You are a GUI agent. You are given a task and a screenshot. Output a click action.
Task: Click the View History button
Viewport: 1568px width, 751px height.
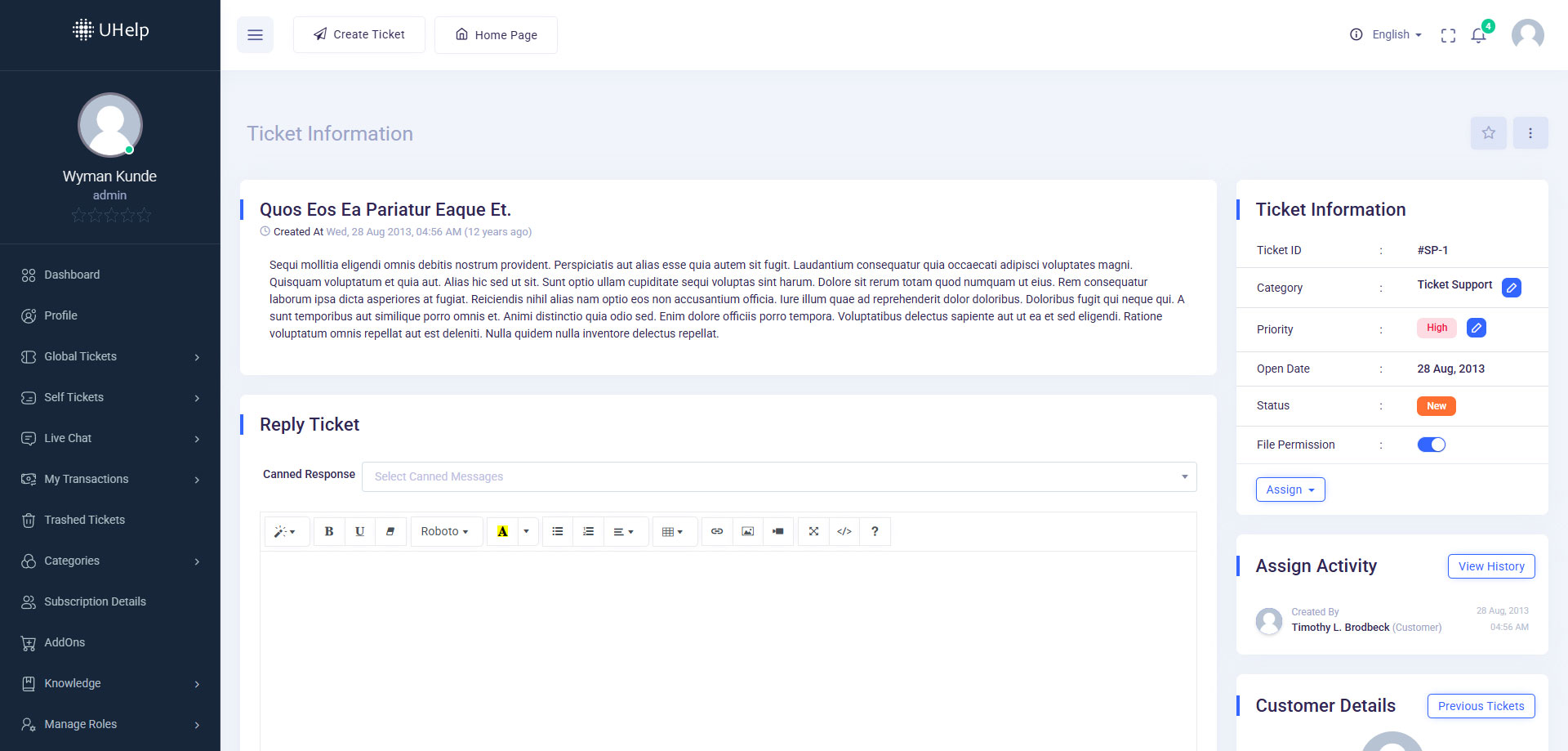(x=1490, y=566)
